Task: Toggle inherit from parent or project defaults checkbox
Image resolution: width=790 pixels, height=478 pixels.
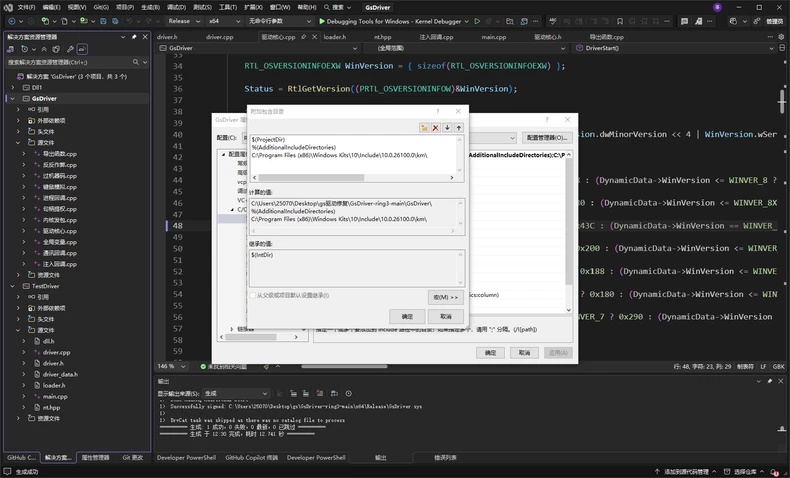Action: (253, 295)
